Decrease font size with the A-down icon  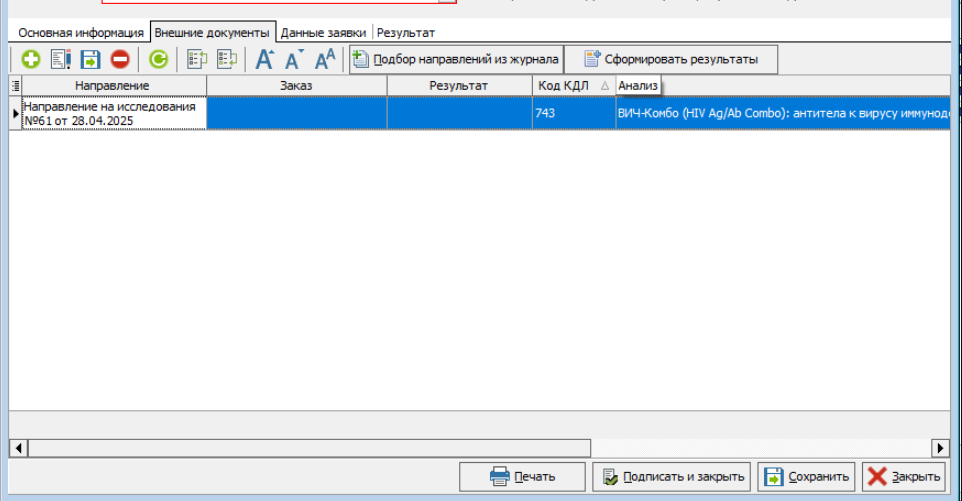[294, 60]
